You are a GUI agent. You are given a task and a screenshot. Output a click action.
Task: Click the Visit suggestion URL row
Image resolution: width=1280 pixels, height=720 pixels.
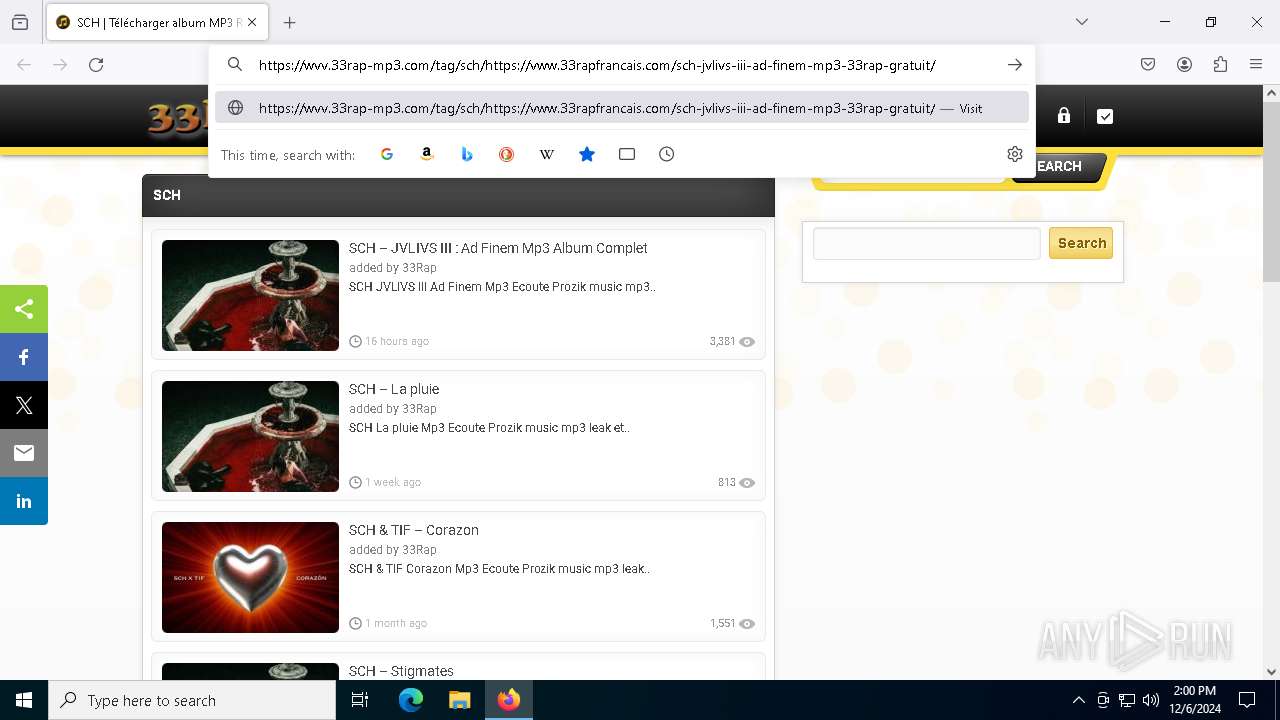[622, 108]
